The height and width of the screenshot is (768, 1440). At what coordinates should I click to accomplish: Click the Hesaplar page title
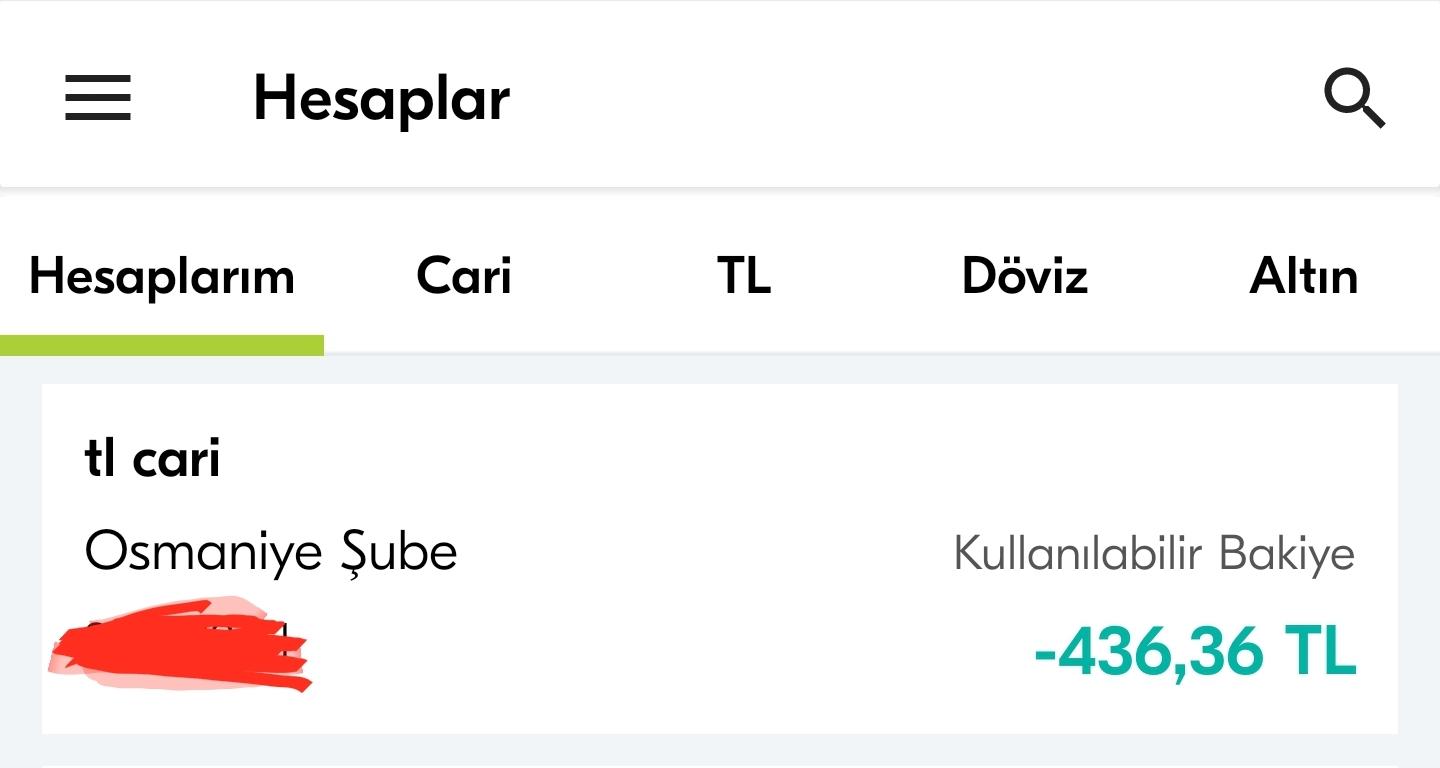pyautogui.click(x=382, y=100)
